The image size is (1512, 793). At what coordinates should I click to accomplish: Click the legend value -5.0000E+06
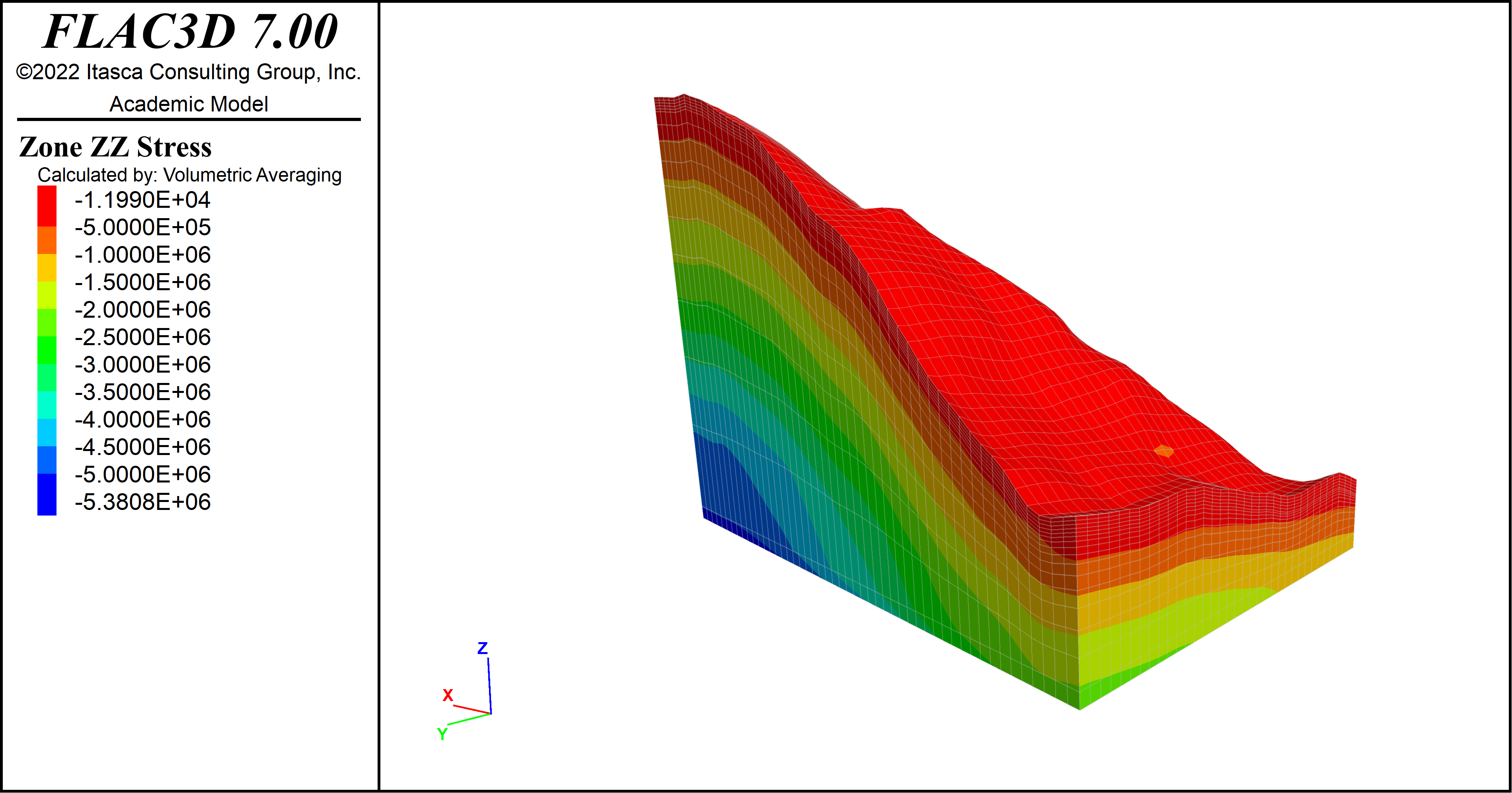pos(142,475)
